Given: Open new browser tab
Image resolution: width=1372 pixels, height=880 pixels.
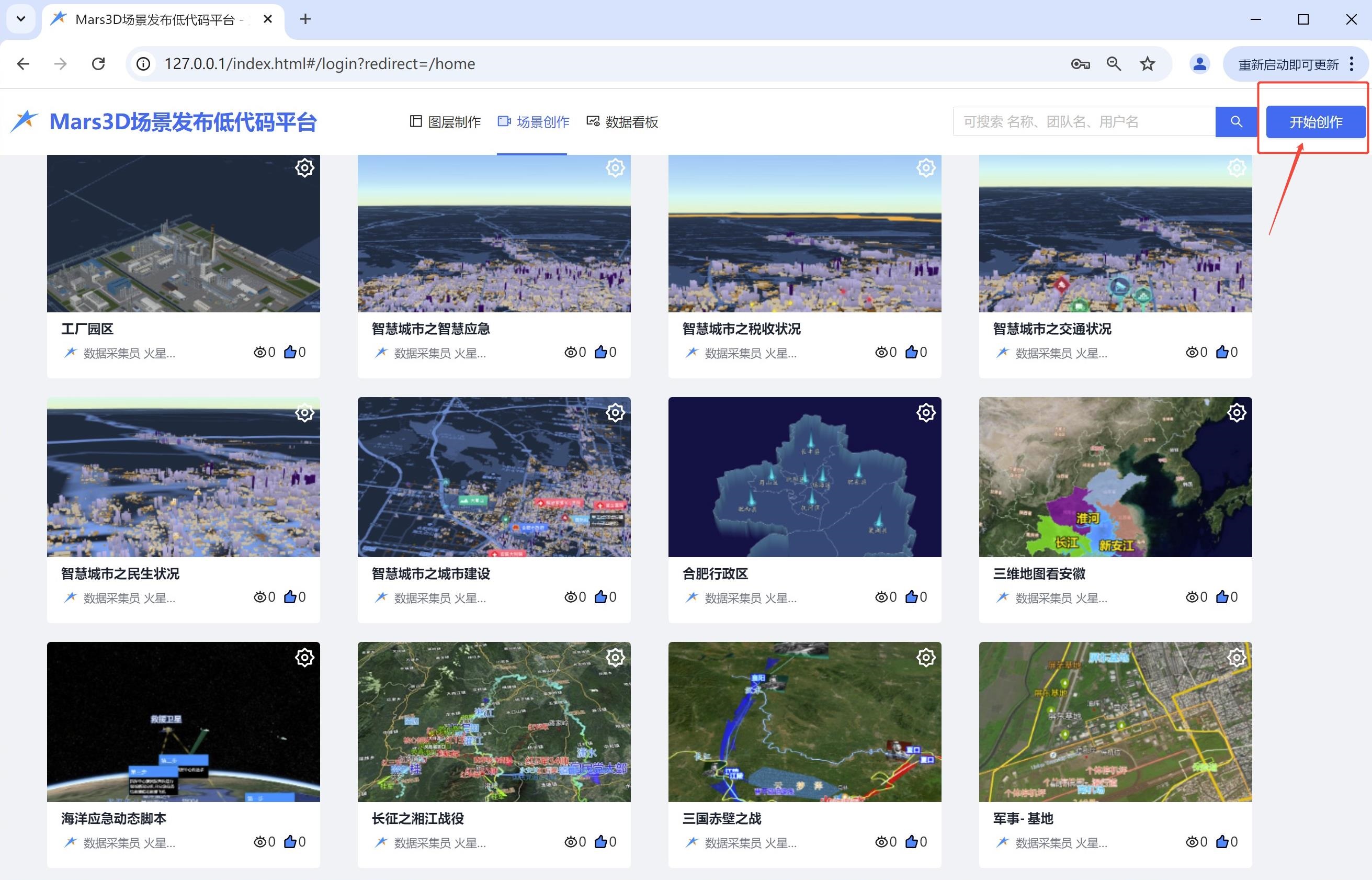Looking at the screenshot, I should coord(305,19).
